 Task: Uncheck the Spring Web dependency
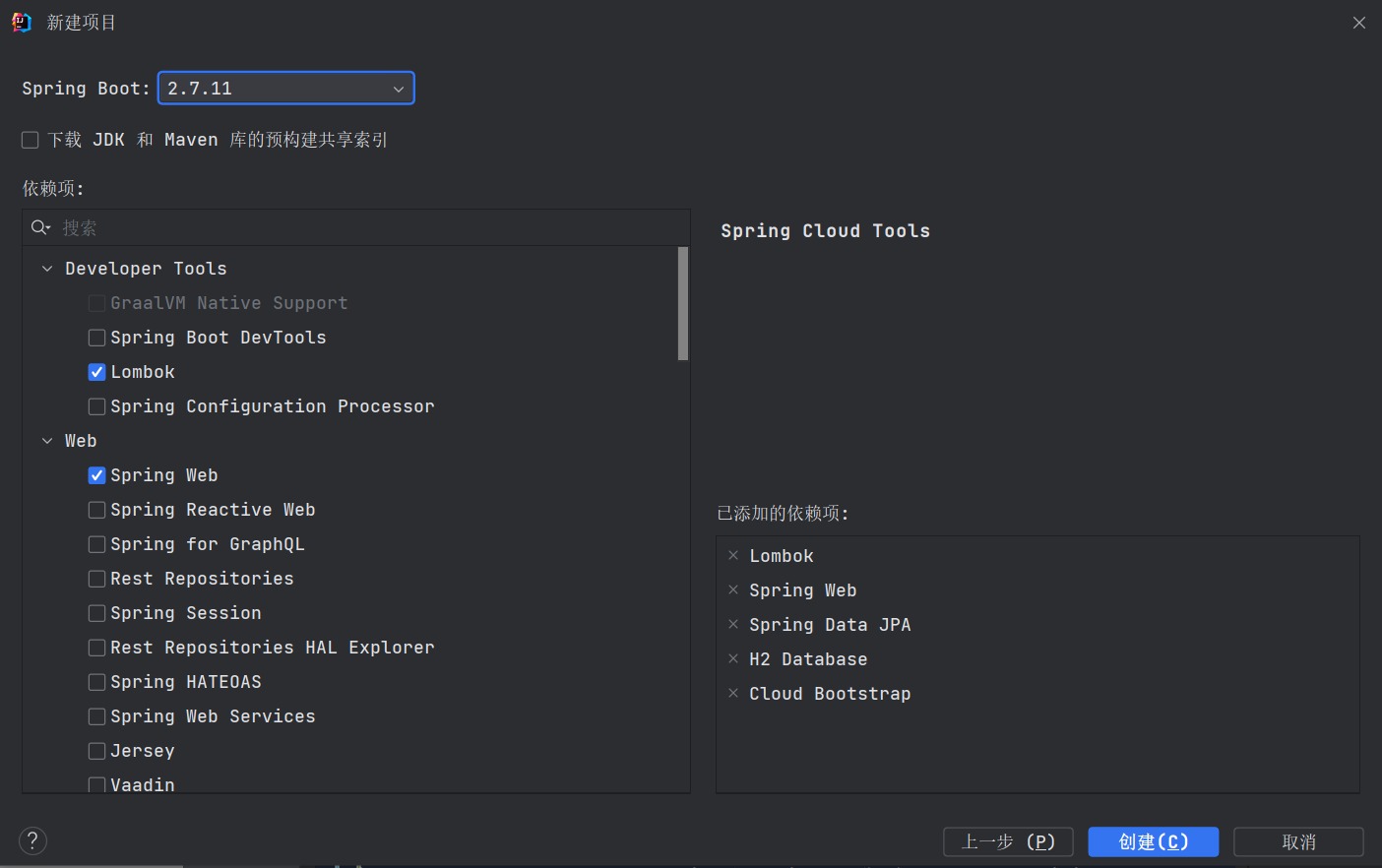96,475
